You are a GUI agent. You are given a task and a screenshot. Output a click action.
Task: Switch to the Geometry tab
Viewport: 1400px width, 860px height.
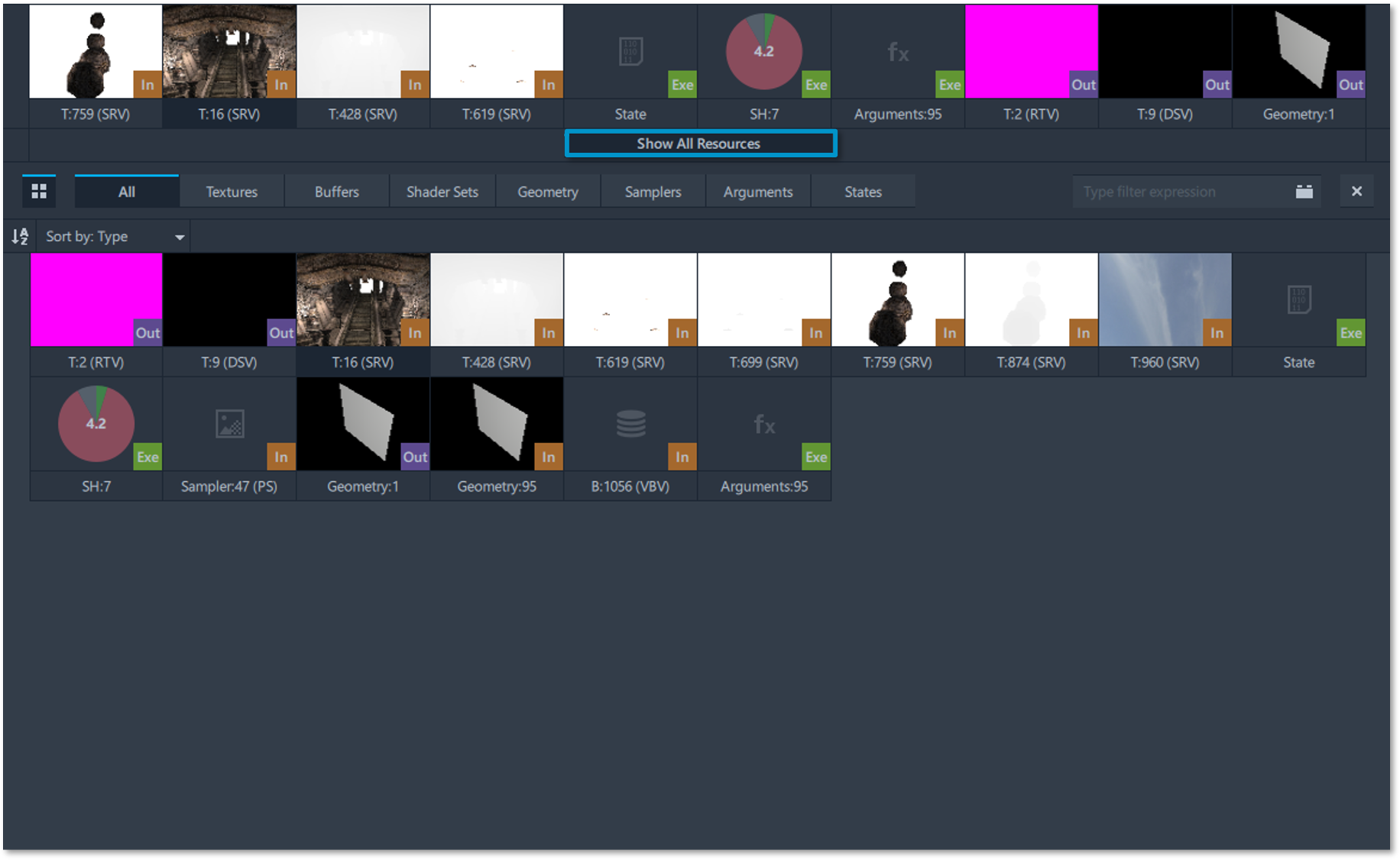tap(548, 192)
